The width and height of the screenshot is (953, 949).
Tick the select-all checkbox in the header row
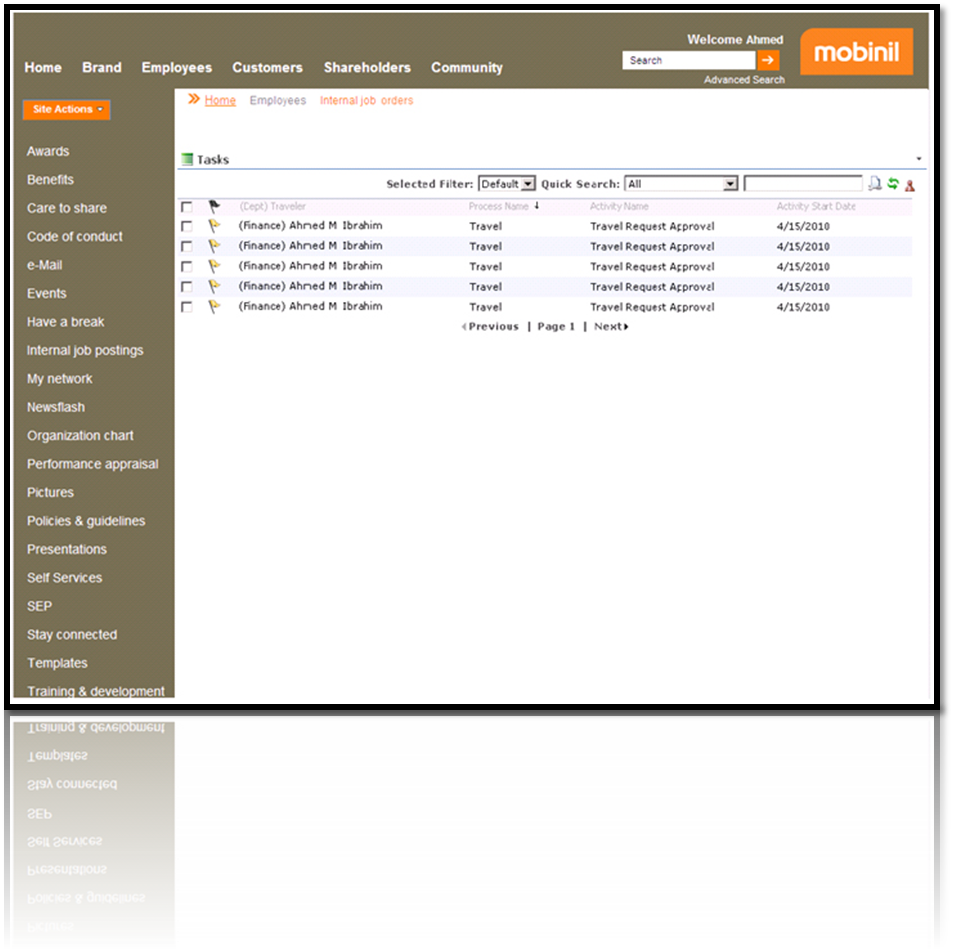click(187, 207)
